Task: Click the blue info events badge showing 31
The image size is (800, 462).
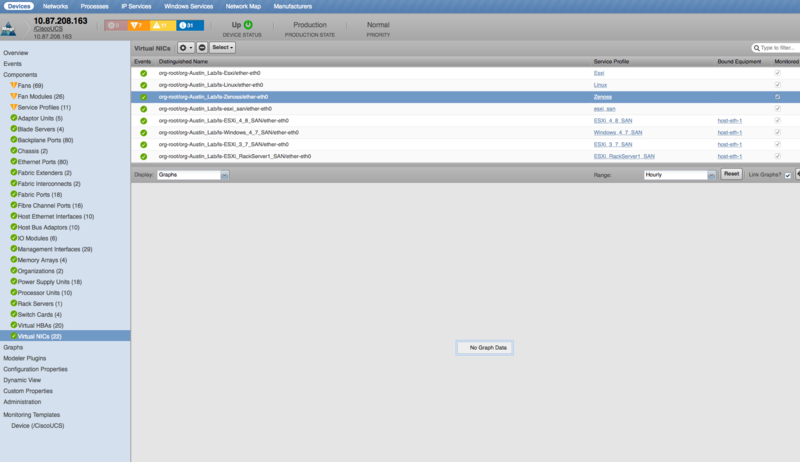Action: coord(190,25)
